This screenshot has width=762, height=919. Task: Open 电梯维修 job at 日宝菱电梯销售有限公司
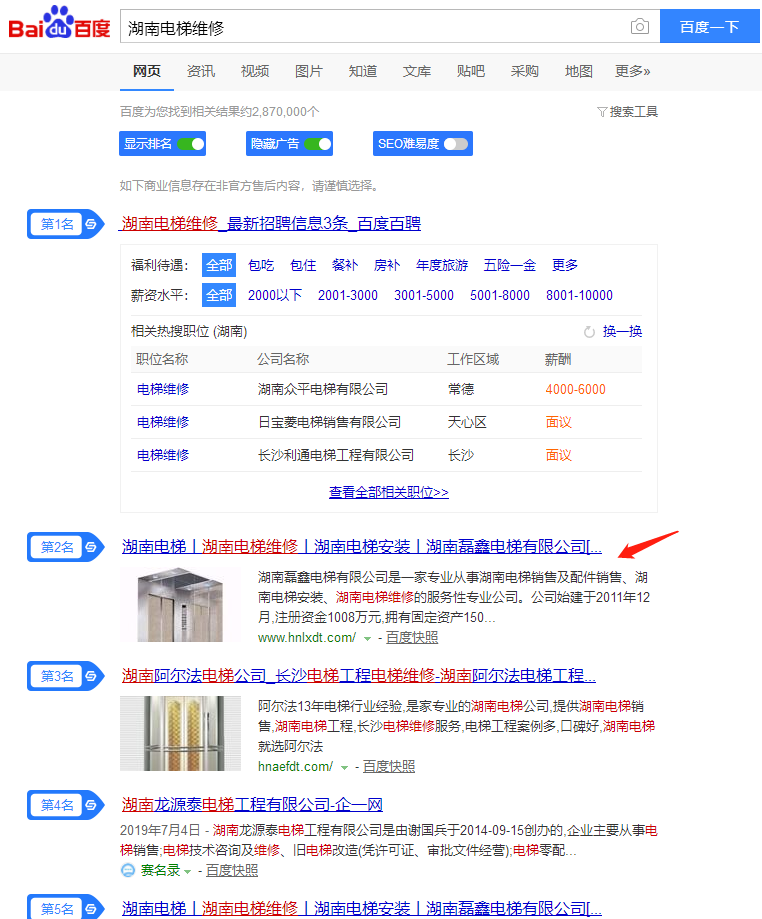click(x=163, y=422)
